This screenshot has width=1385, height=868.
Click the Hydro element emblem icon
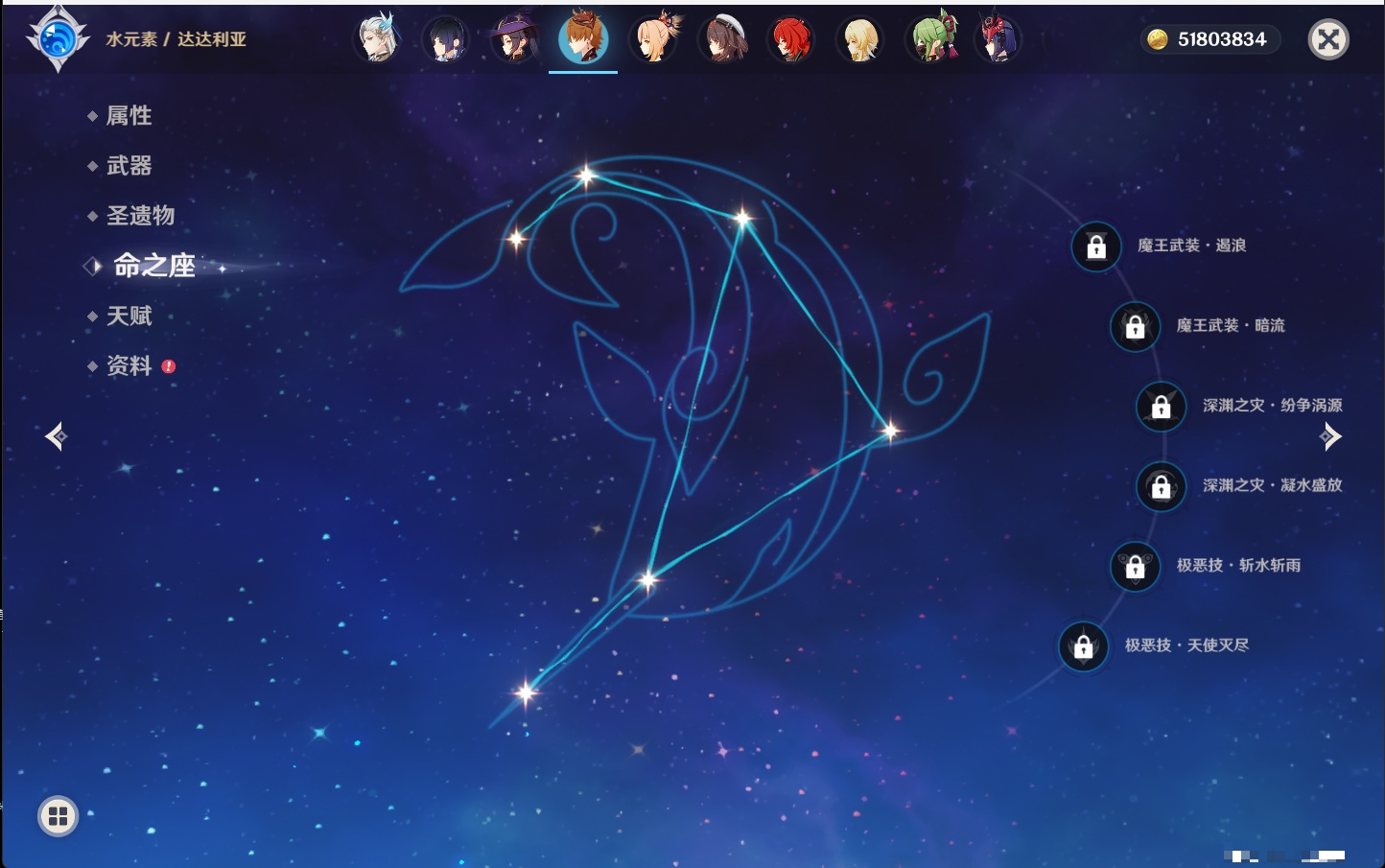tap(58, 39)
